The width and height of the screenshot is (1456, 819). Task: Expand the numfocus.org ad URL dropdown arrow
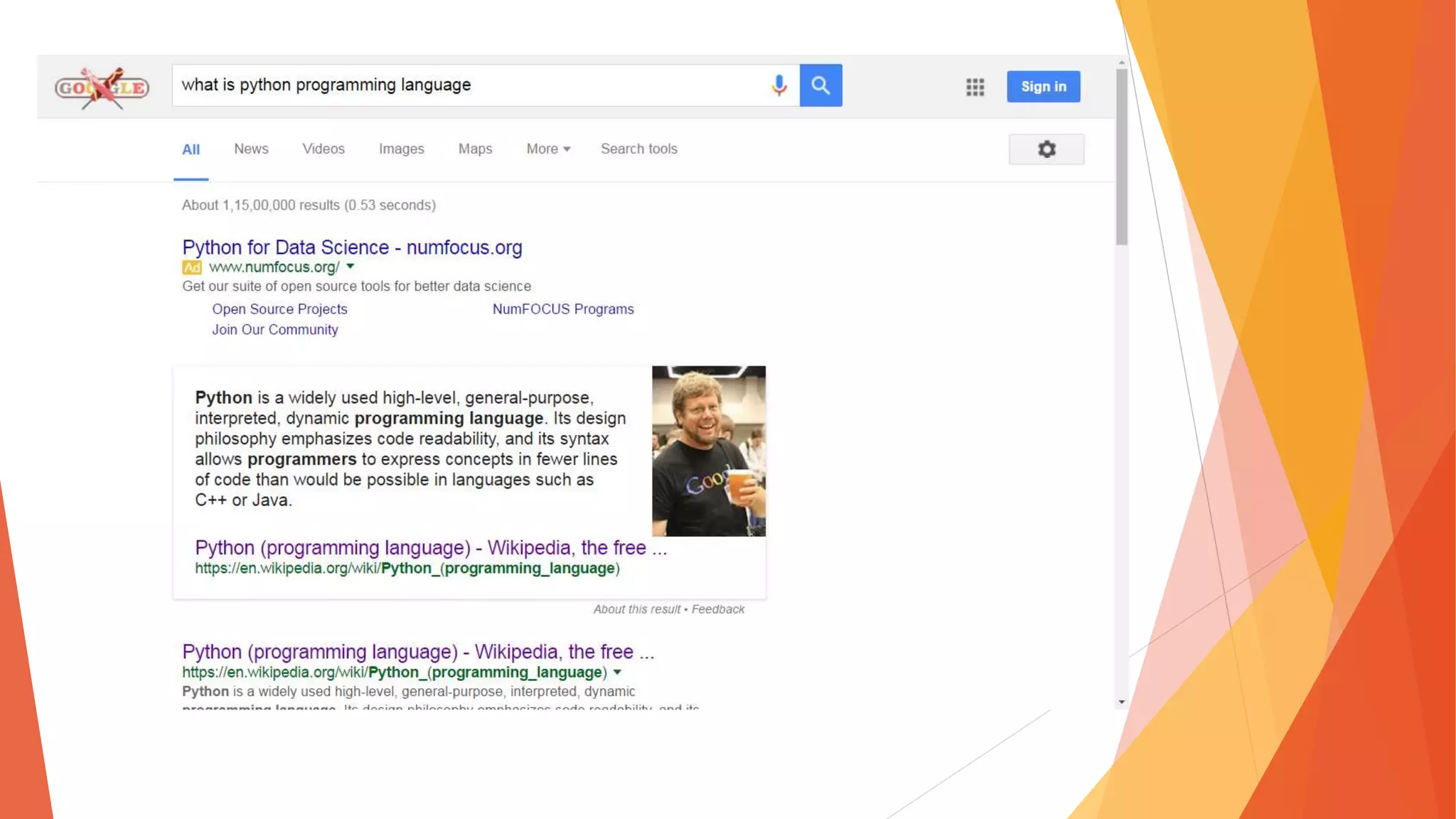pos(350,267)
